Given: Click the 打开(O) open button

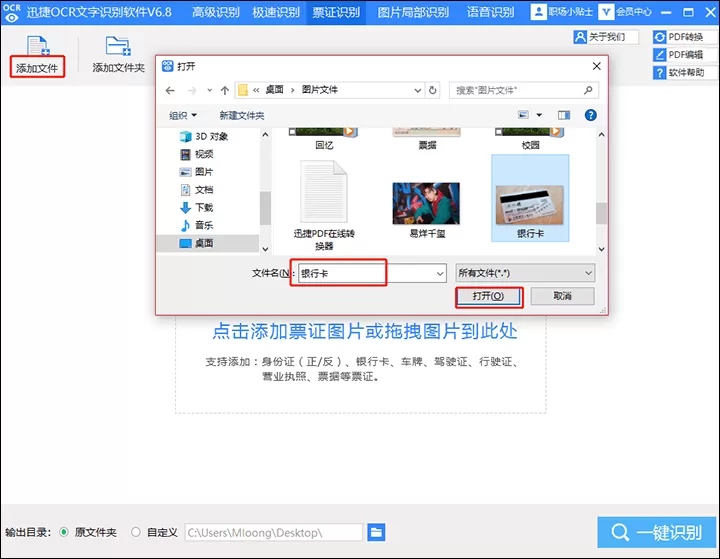Looking at the screenshot, I should [489, 296].
